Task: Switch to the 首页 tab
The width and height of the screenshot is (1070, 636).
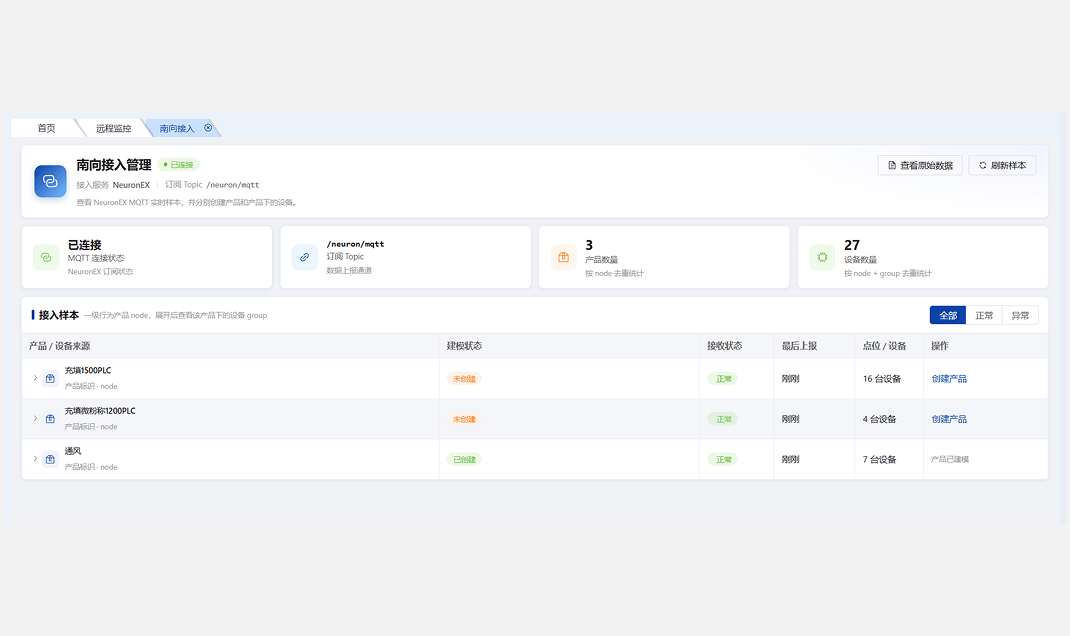Action: pyautogui.click(x=46, y=128)
